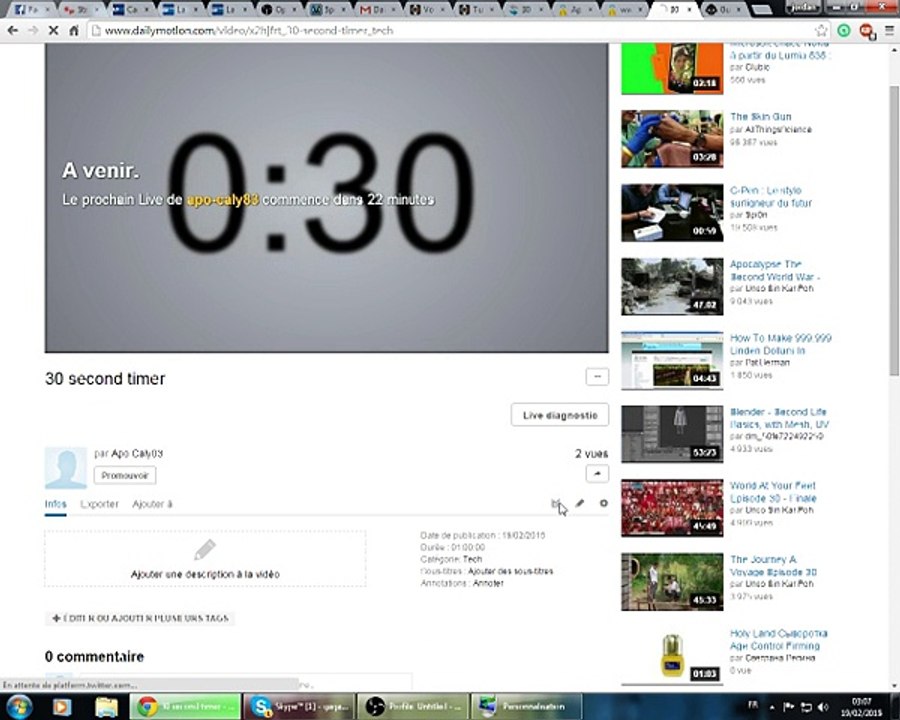The height and width of the screenshot is (720, 900).
Task: Open the gear settings icon for the video
Action: point(603,503)
